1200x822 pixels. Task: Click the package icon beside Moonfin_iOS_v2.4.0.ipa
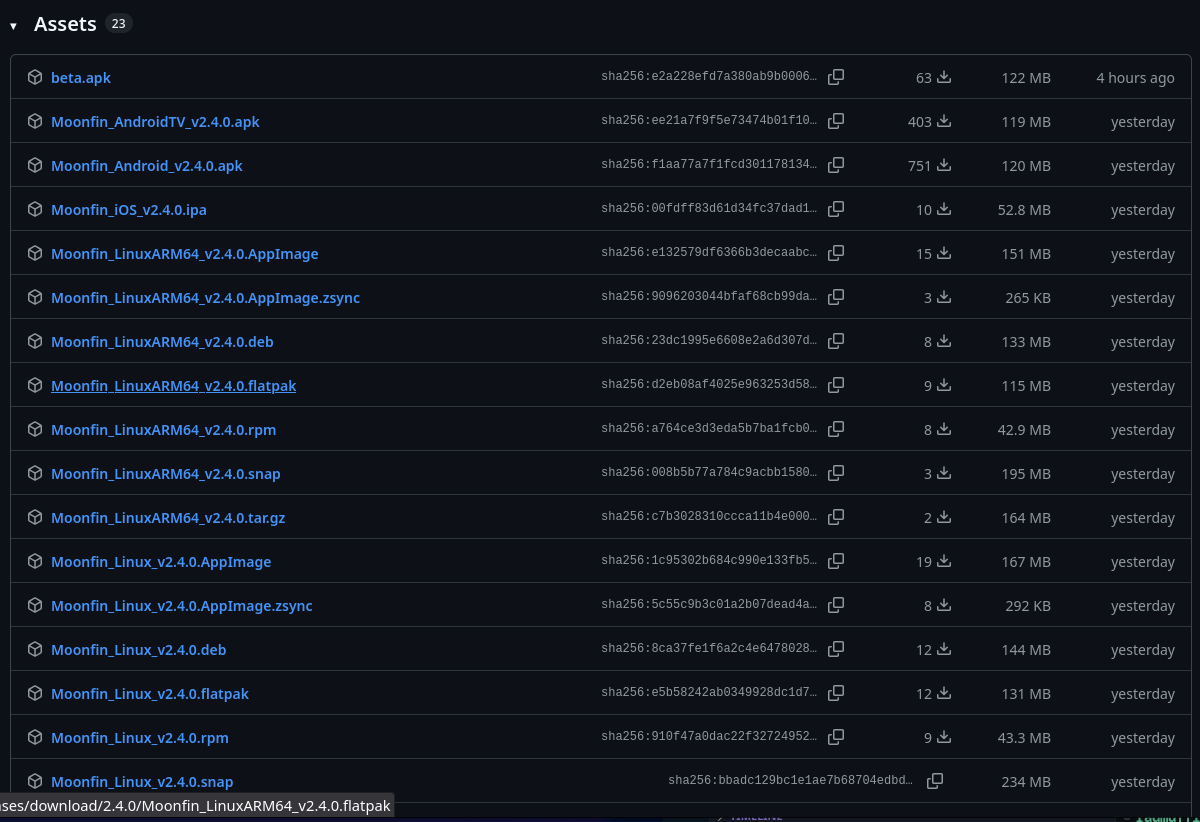pos(35,209)
